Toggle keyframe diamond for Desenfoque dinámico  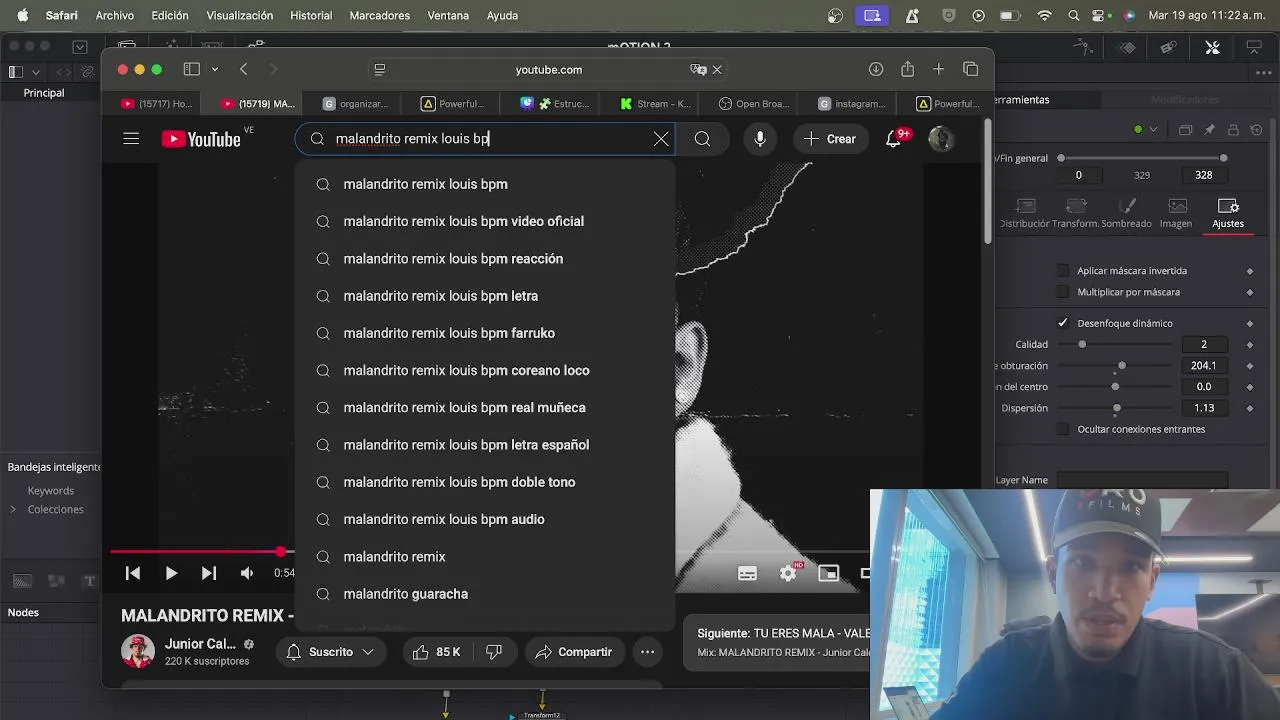tap(1250, 323)
